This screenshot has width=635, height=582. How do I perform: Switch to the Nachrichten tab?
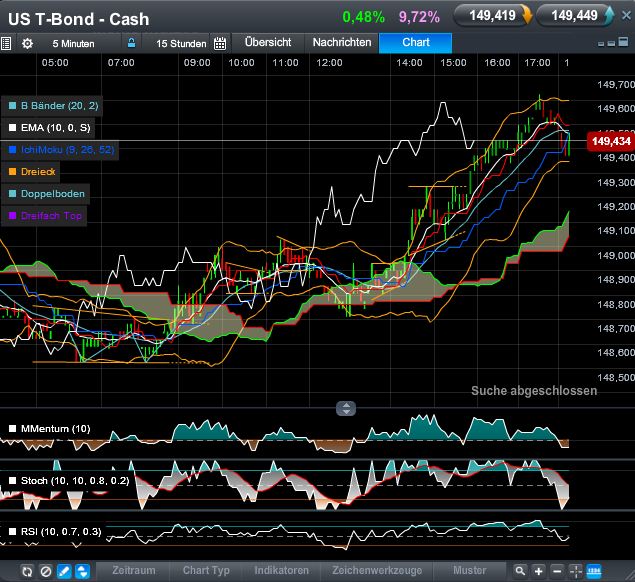pos(342,42)
